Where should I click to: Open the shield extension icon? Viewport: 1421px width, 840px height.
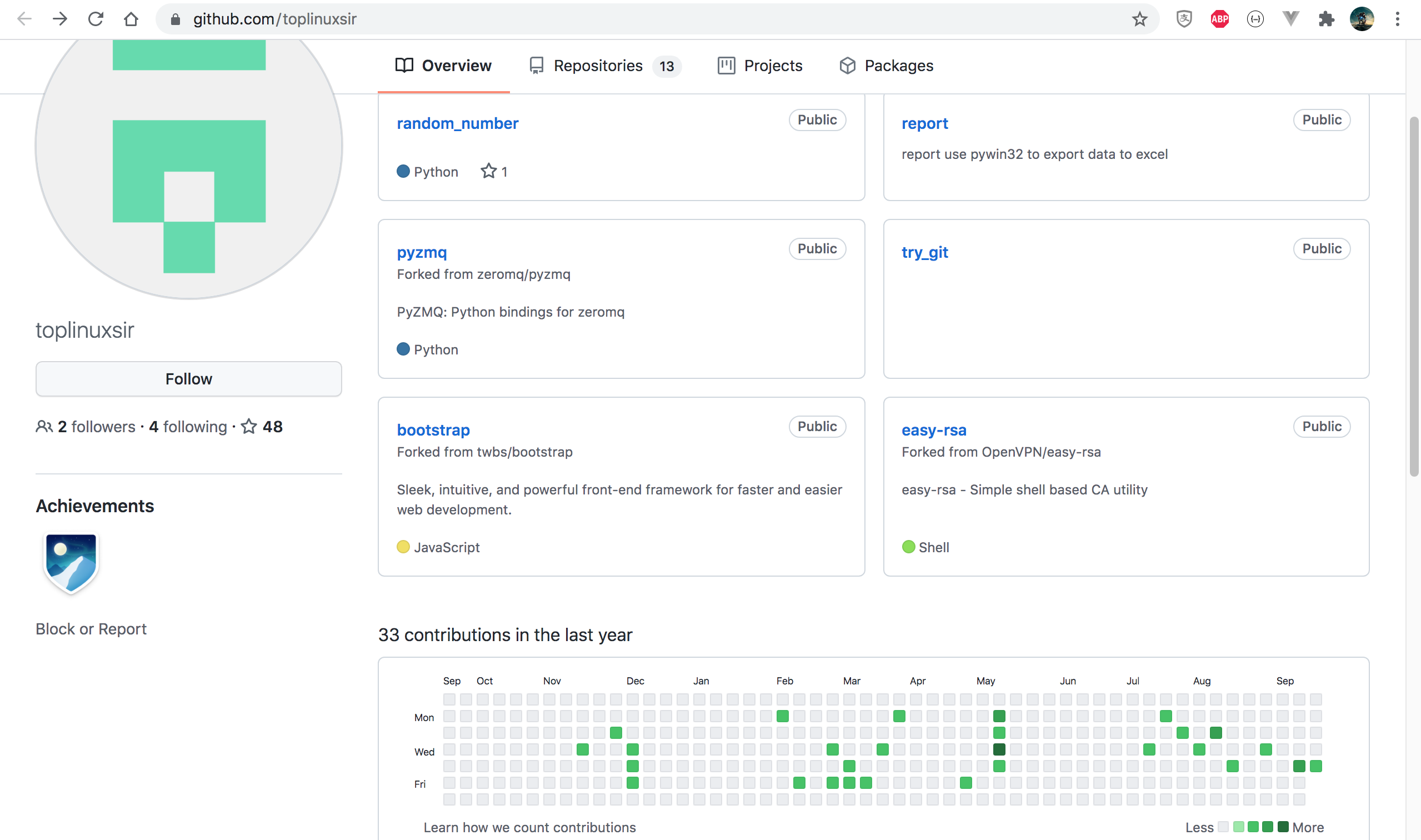pyautogui.click(x=1184, y=19)
